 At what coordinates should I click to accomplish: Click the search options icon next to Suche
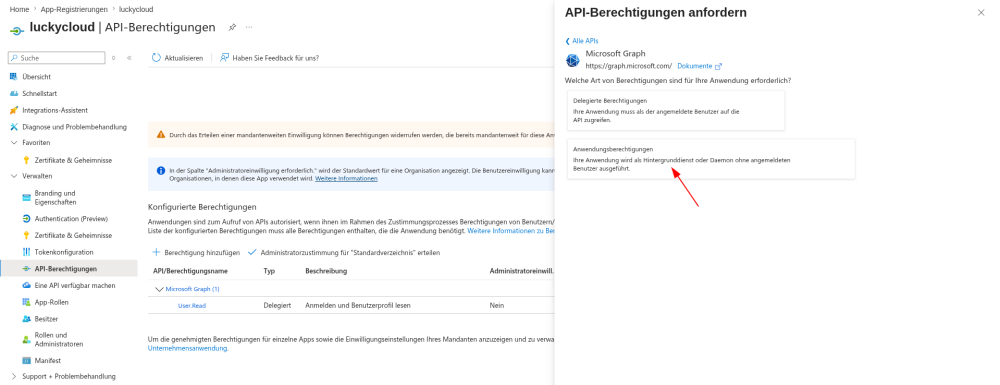114,58
